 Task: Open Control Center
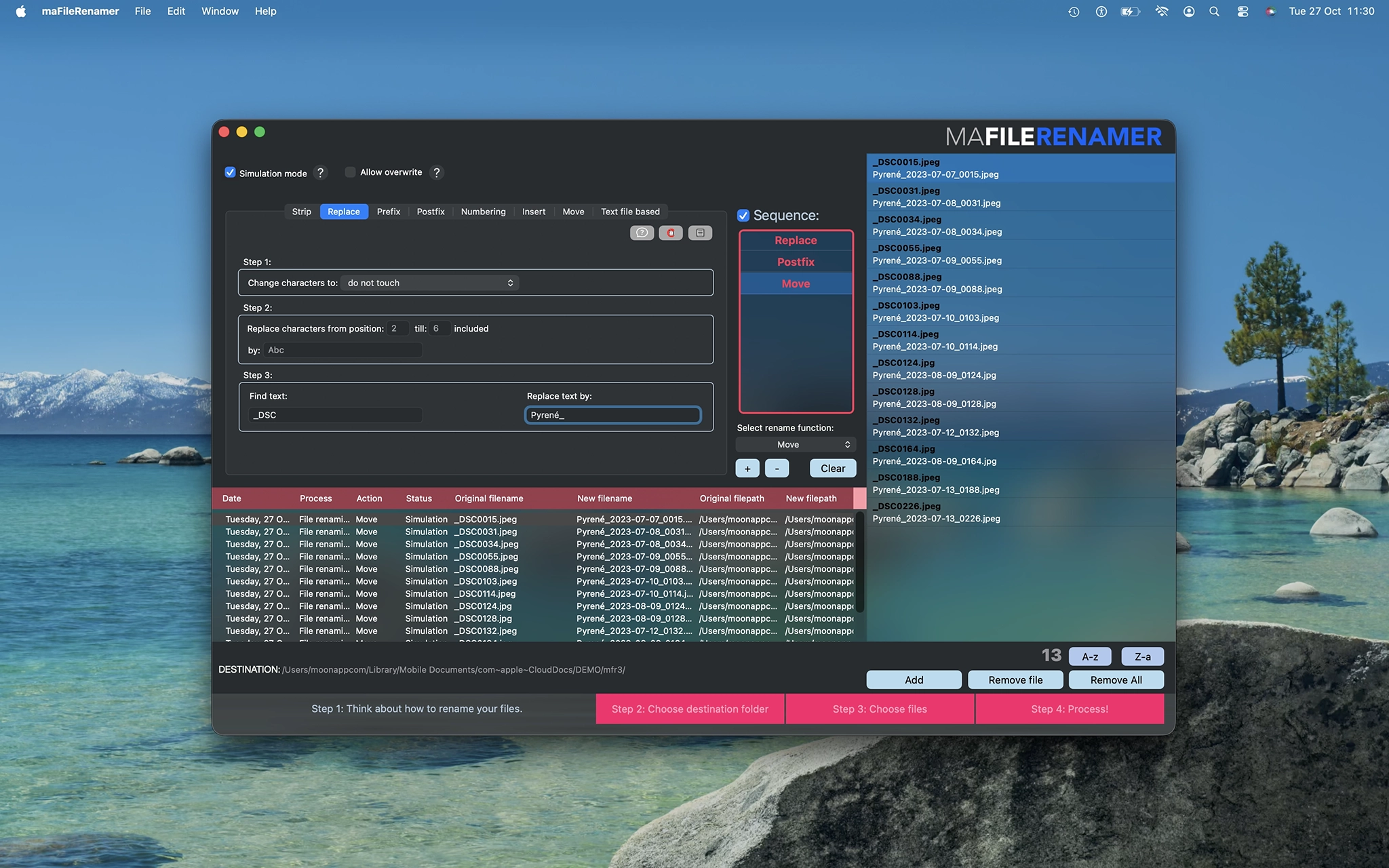pos(1243,12)
